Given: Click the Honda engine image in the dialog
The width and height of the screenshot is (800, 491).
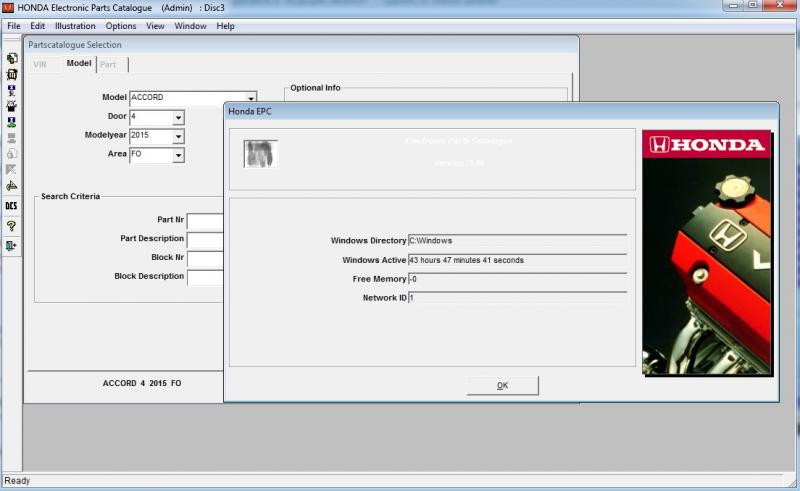Looking at the screenshot, I should coord(707,253).
